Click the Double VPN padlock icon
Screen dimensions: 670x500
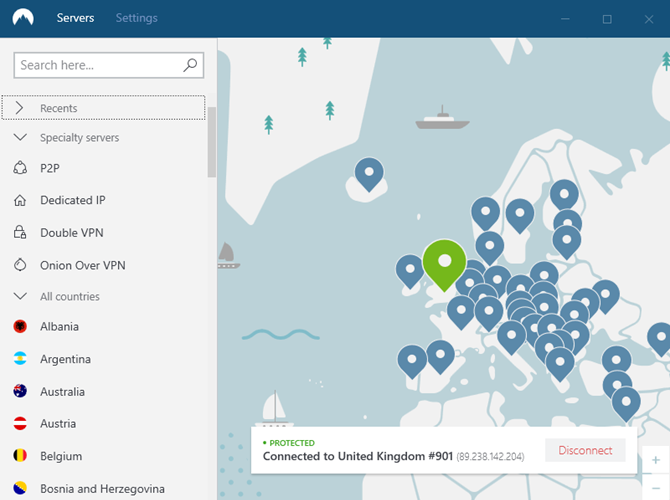[x=20, y=232]
